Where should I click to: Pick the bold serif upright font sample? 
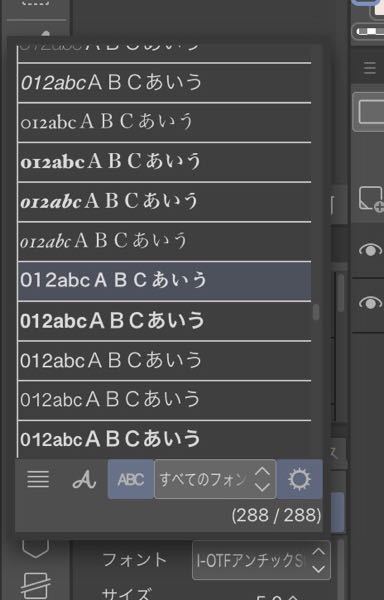coord(164,161)
